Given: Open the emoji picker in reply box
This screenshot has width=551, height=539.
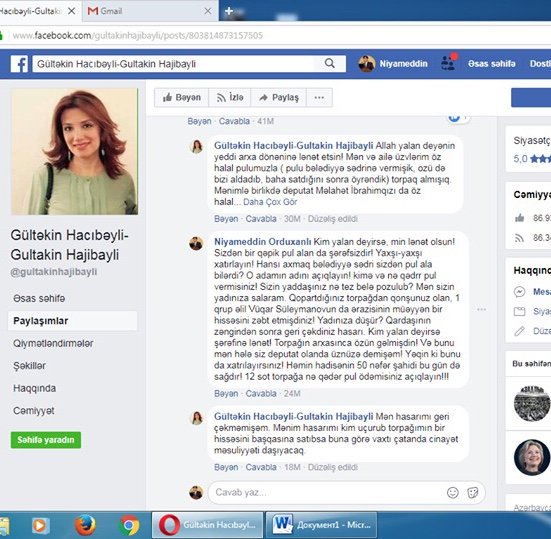Looking at the screenshot, I should coord(453,493).
